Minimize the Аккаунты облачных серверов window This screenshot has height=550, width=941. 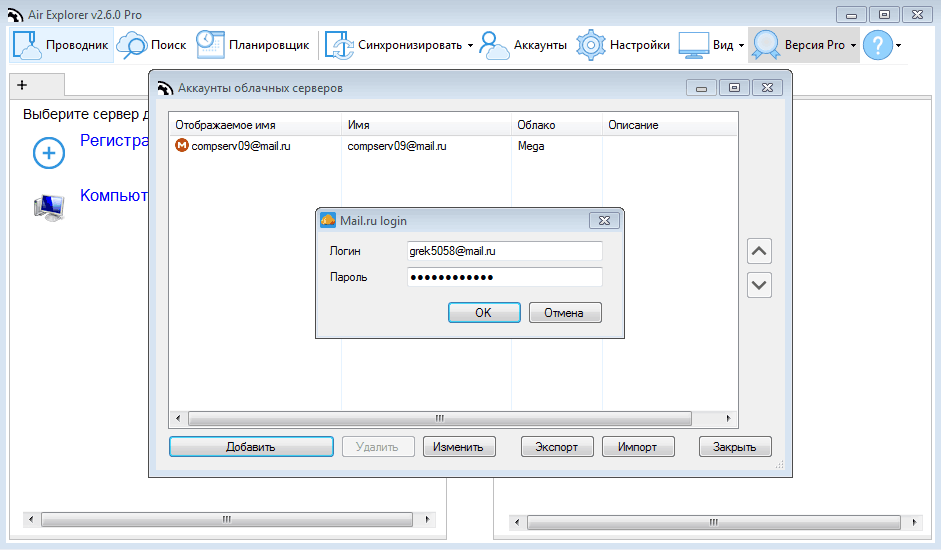[701, 88]
